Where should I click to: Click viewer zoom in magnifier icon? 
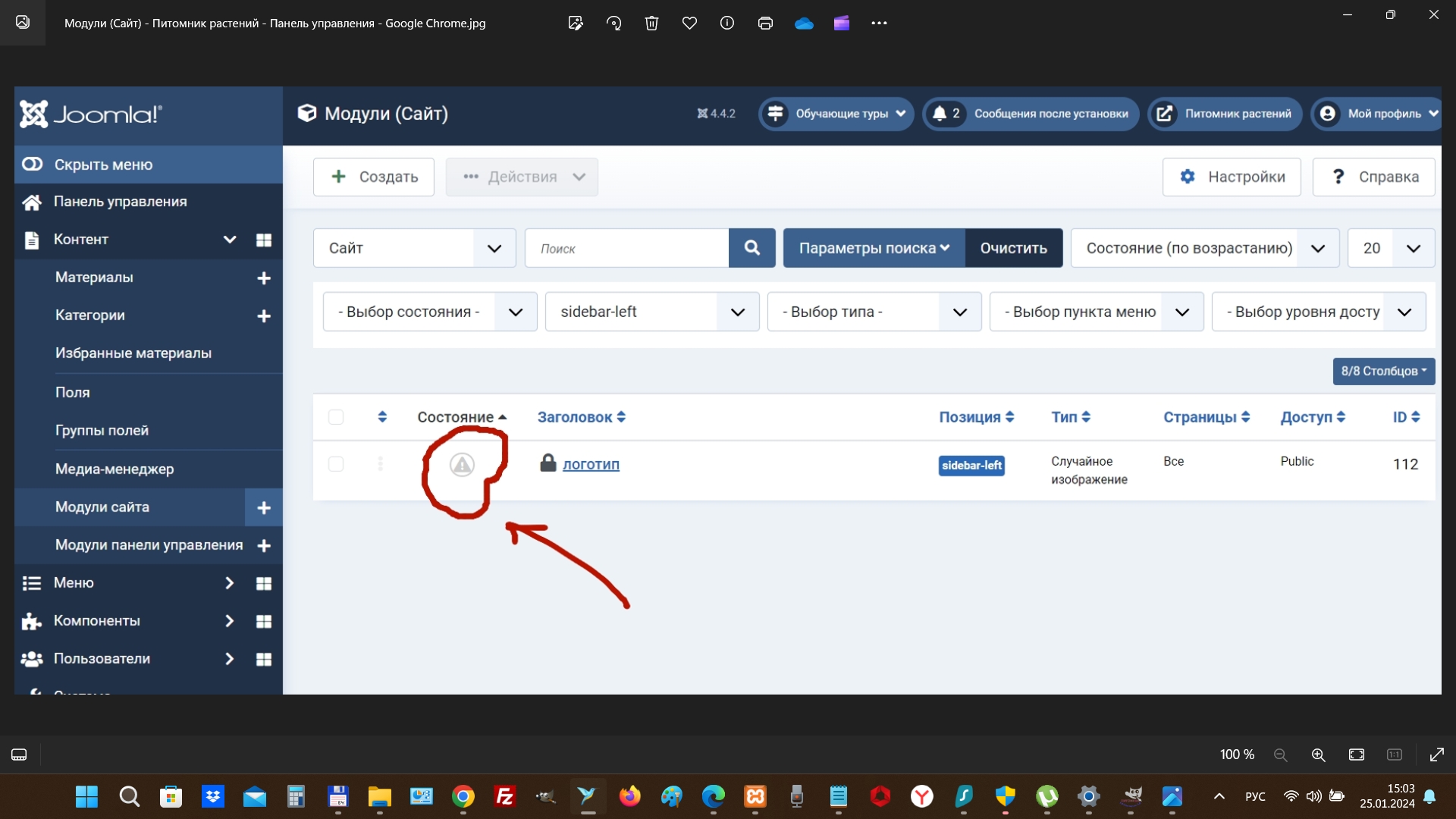click(1319, 755)
